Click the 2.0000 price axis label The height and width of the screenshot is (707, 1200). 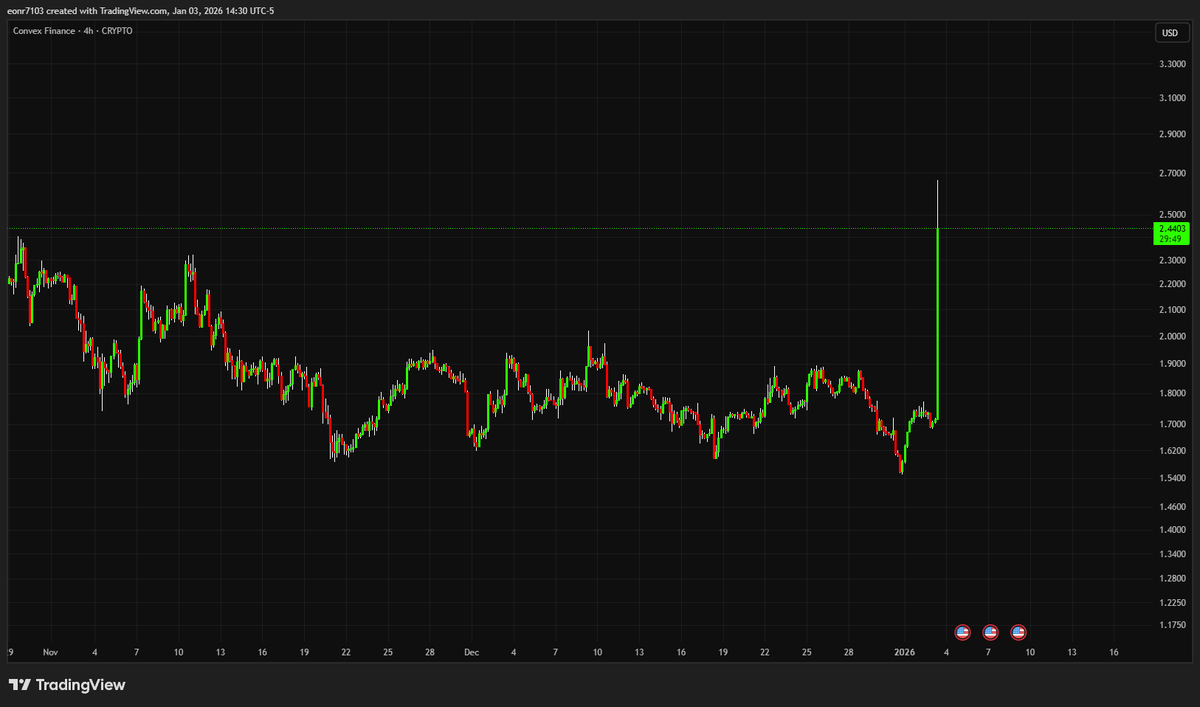[x=1172, y=336]
